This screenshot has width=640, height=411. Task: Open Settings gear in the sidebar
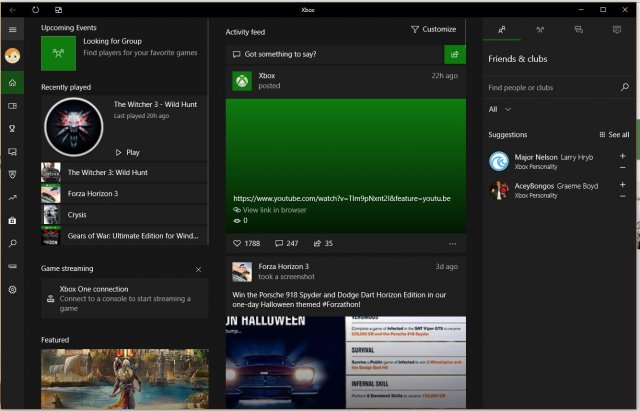click(12, 289)
